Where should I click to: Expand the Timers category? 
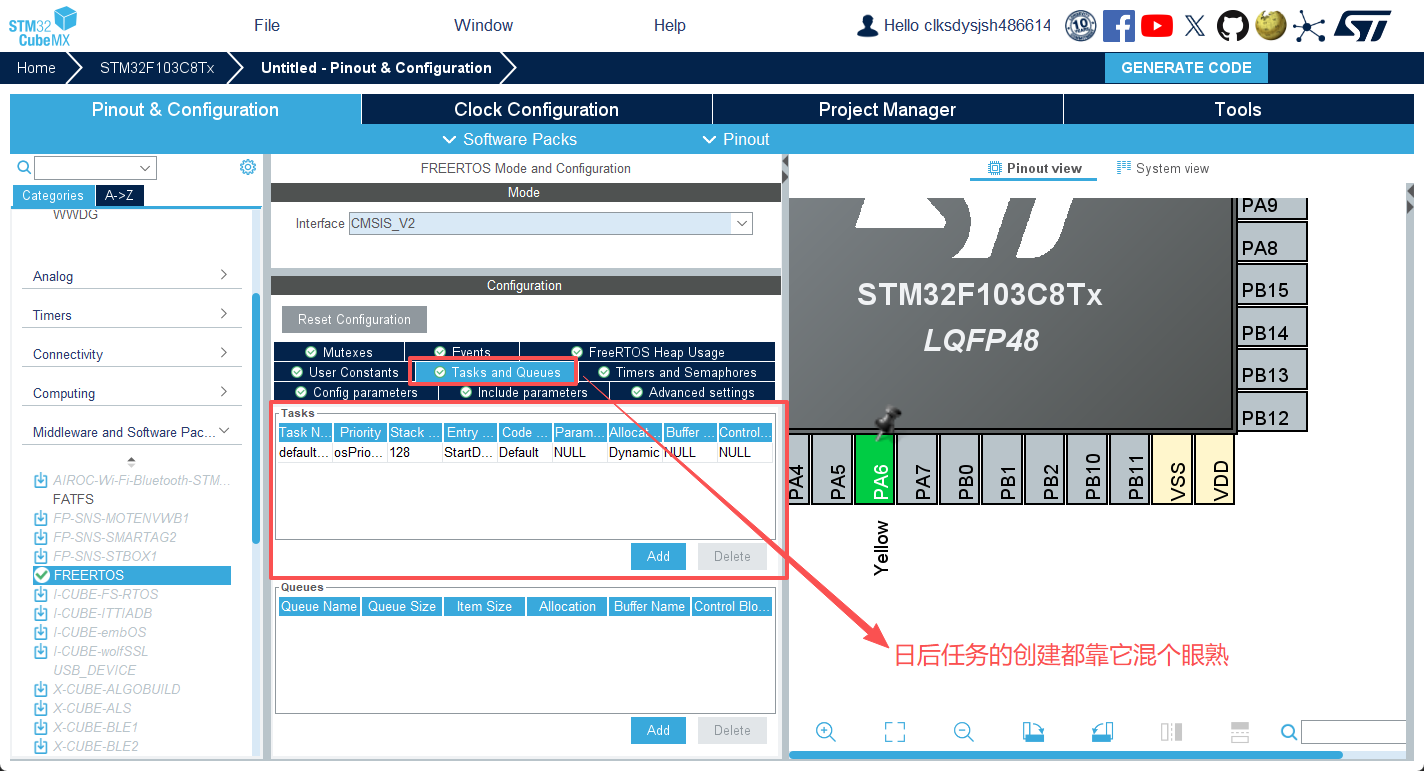pos(131,315)
